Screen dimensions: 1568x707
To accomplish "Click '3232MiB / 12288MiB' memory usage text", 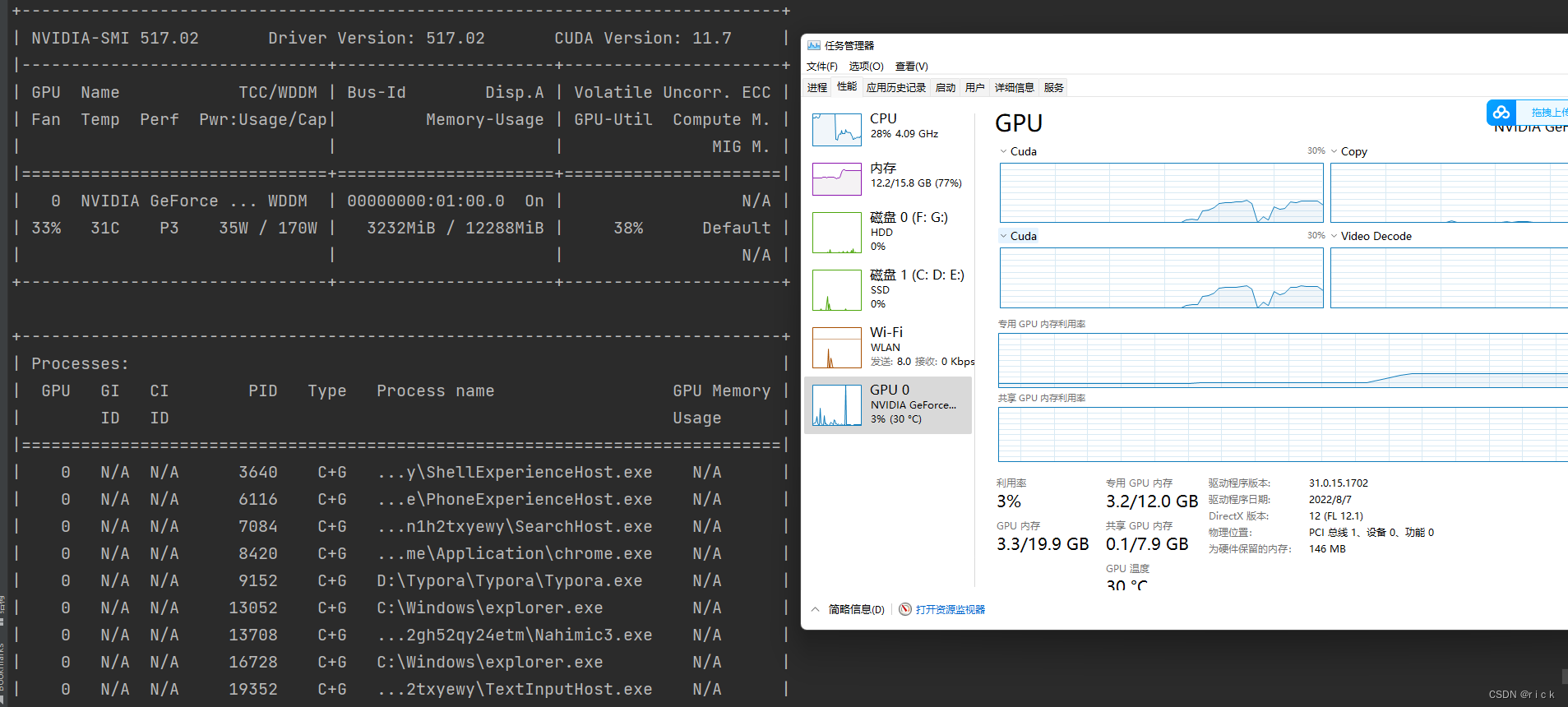I will 456,228.
